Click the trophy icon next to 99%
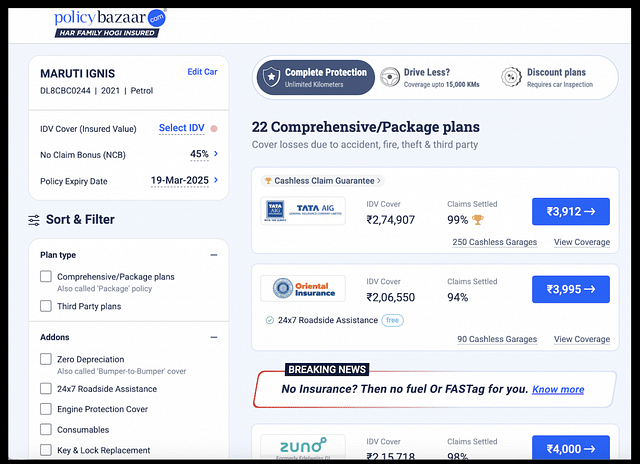The height and width of the screenshot is (464, 640). (478, 220)
